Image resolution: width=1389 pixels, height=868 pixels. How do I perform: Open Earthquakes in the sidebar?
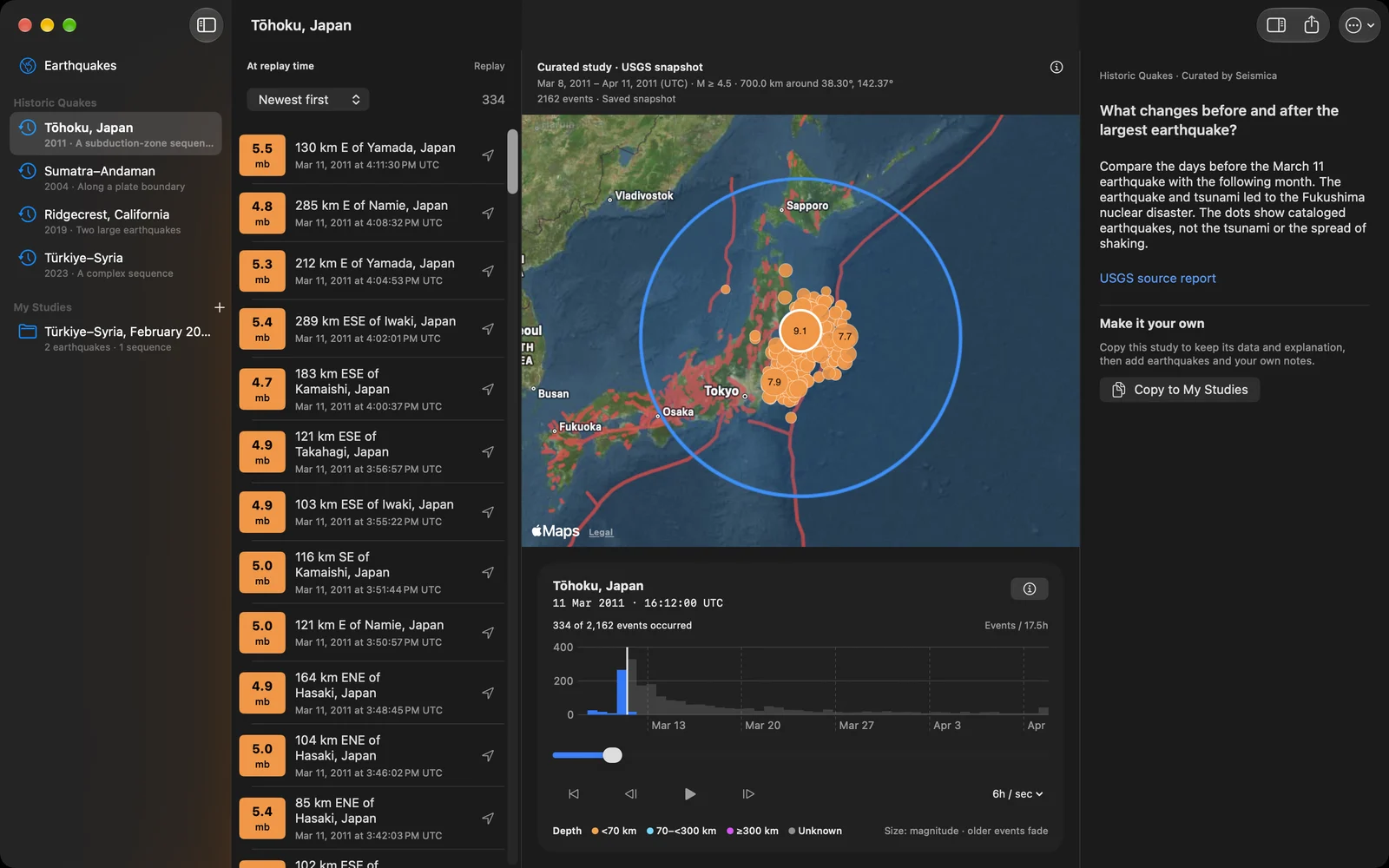115,66
